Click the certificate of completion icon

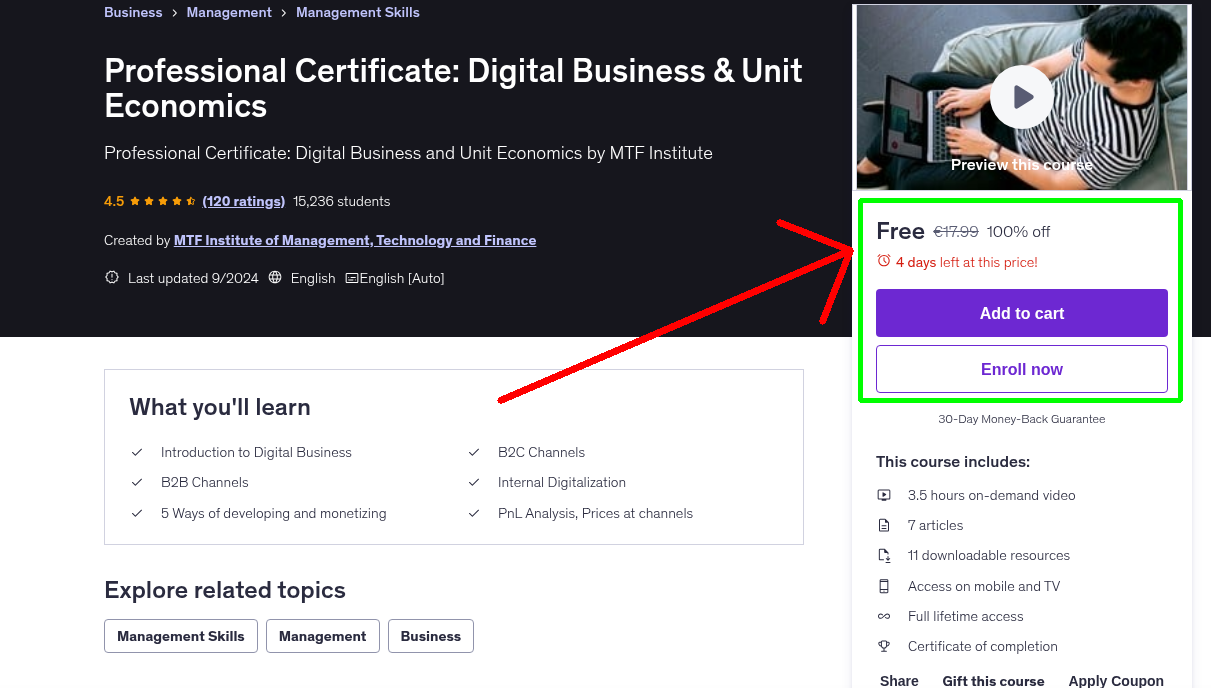(884, 646)
